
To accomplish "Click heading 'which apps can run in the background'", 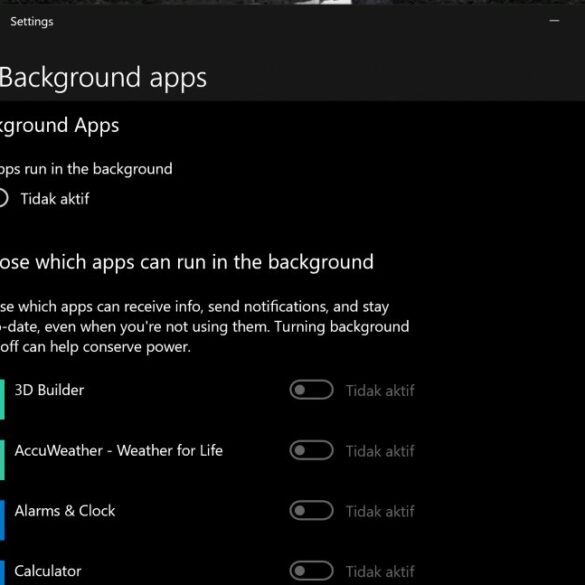I will [x=204, y=262].
